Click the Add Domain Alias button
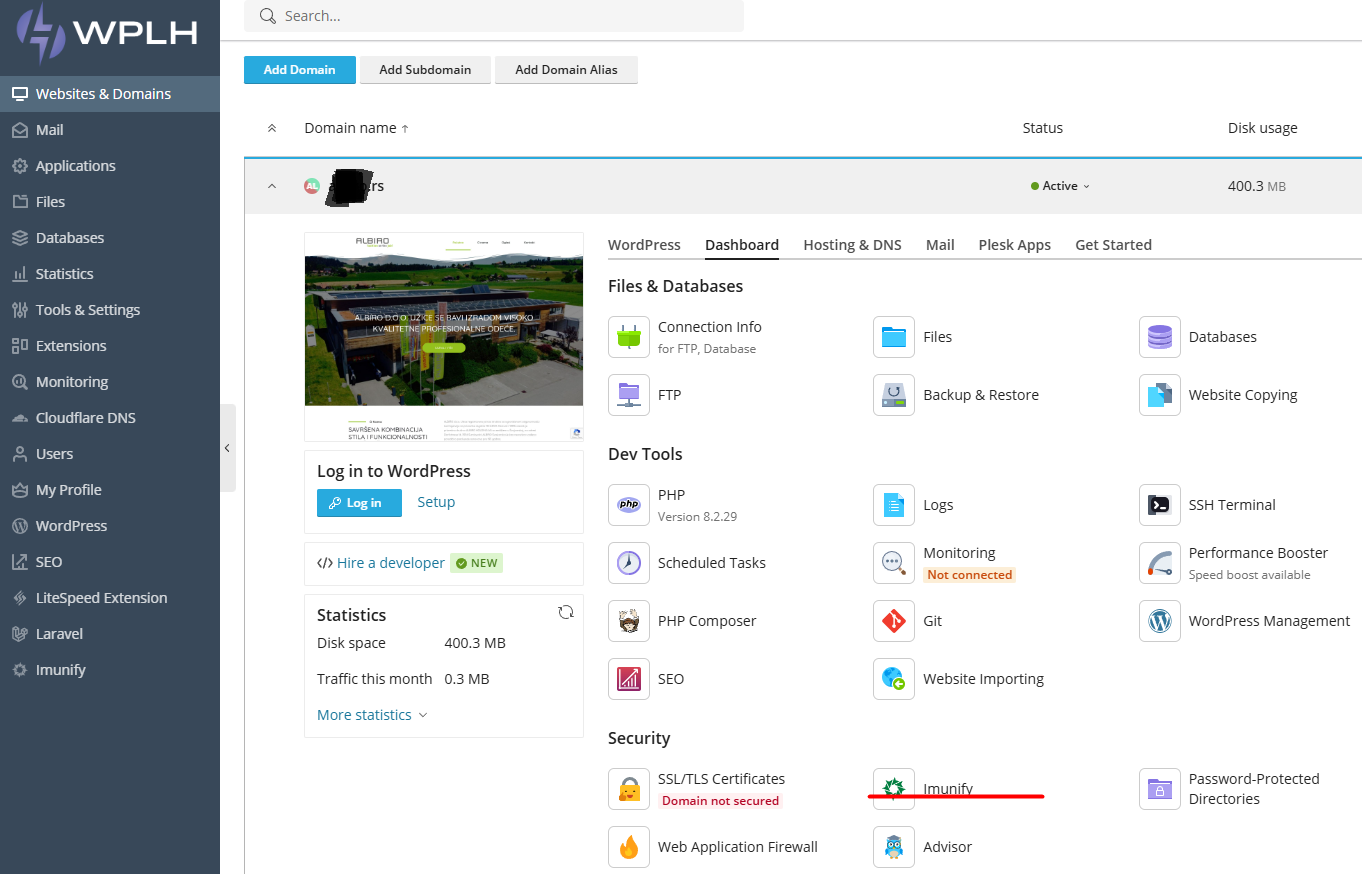 pyautogui.click(x=566, y=70)
